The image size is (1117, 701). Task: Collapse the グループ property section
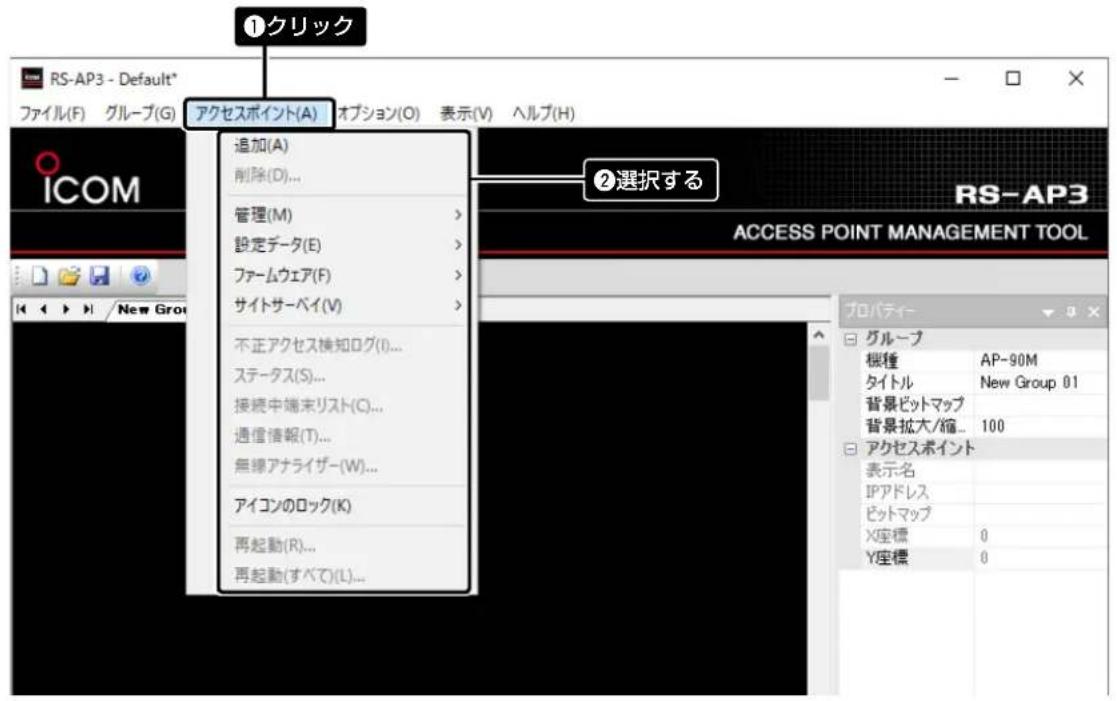(x=850, y=338)
